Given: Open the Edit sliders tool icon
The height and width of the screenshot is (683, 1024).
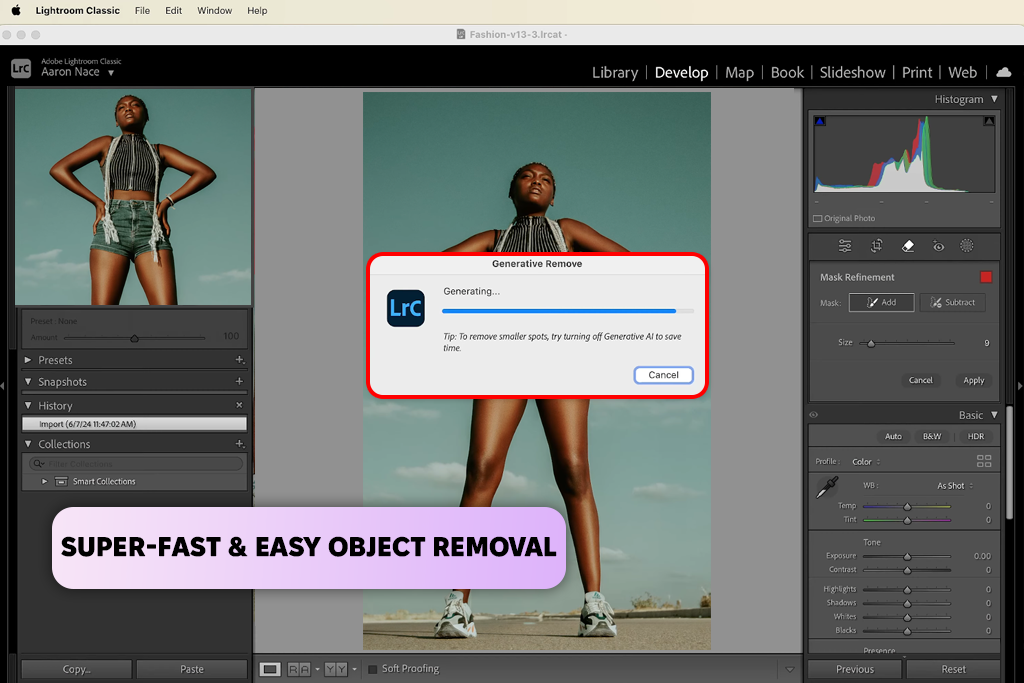Looking at the screenshot, I should [845, 246].
